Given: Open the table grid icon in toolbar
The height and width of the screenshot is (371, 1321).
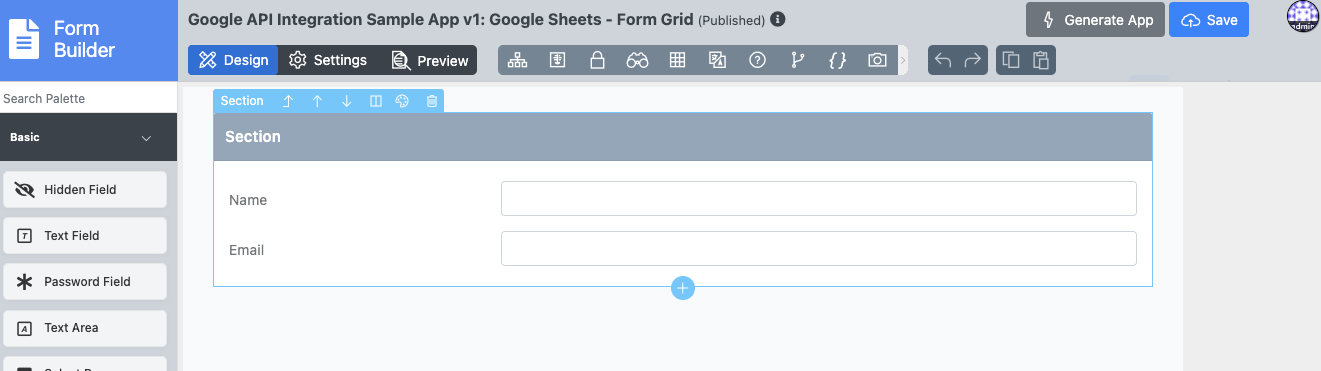Looking at the screenshot, I should (677, 60).
